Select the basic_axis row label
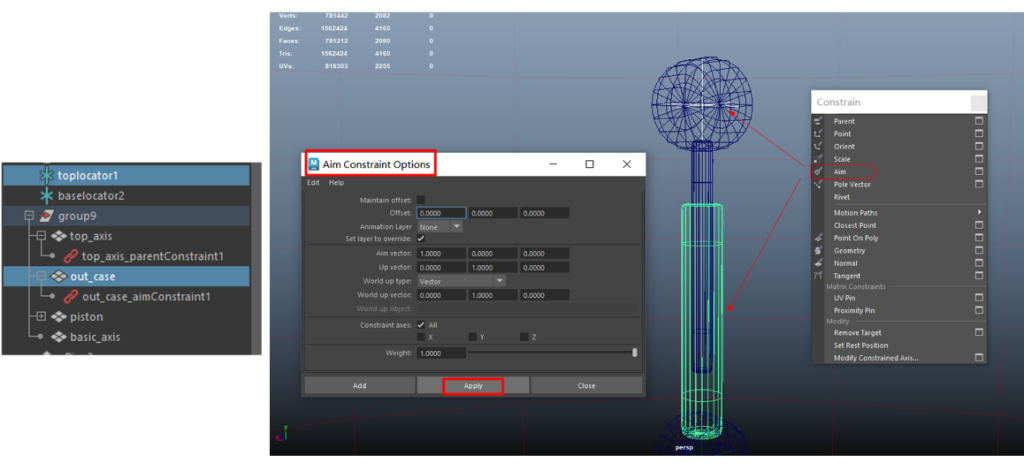 click(94, 337)
